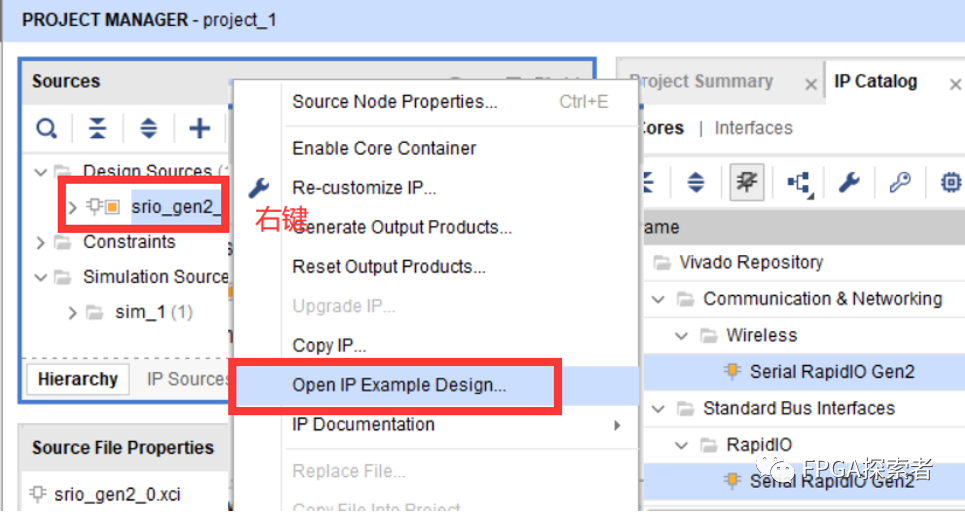
Task: Click the Re-customize IP wrench icon
Action: 258,188
